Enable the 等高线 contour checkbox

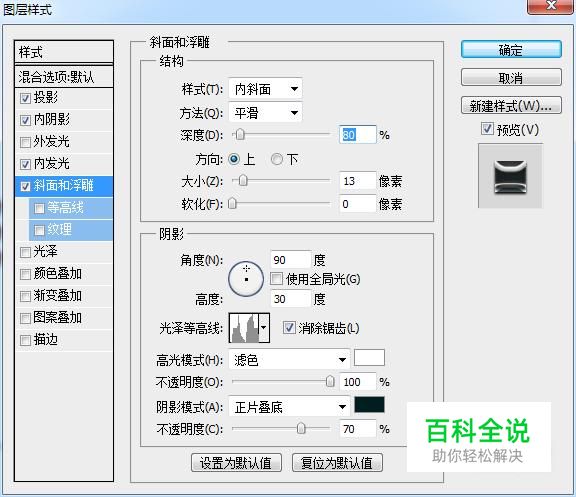39,208
